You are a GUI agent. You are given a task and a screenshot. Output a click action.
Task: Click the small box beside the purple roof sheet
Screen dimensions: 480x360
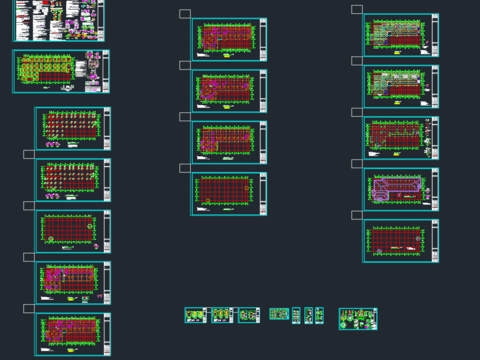point(357,164)
